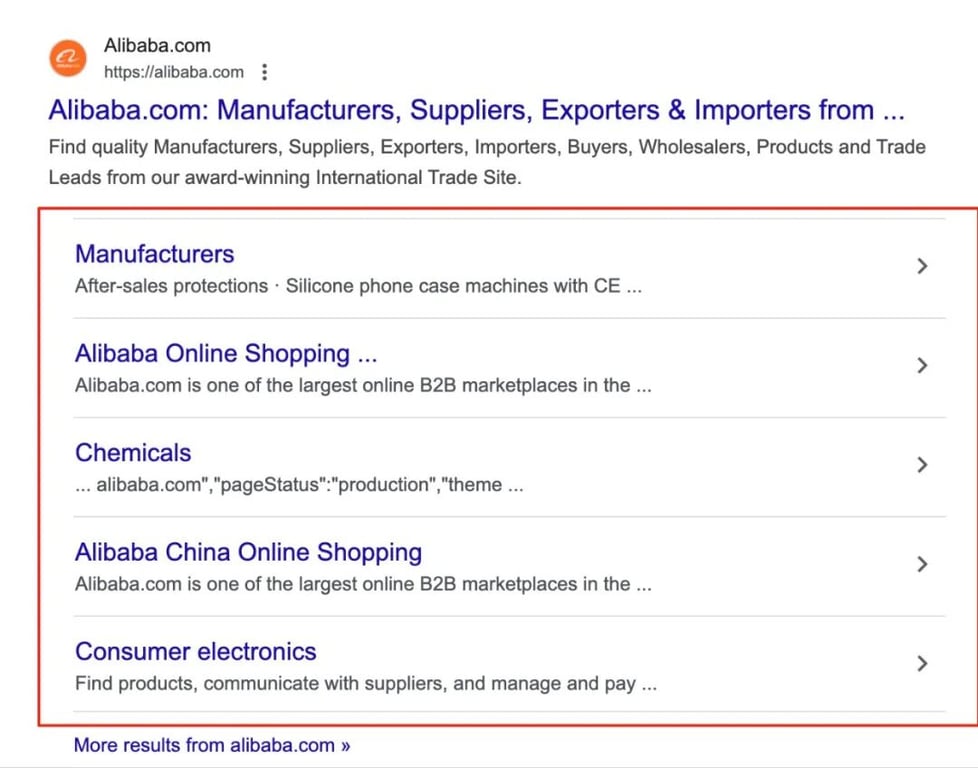Click the https://alibaba.com URL text

(174, 72)
